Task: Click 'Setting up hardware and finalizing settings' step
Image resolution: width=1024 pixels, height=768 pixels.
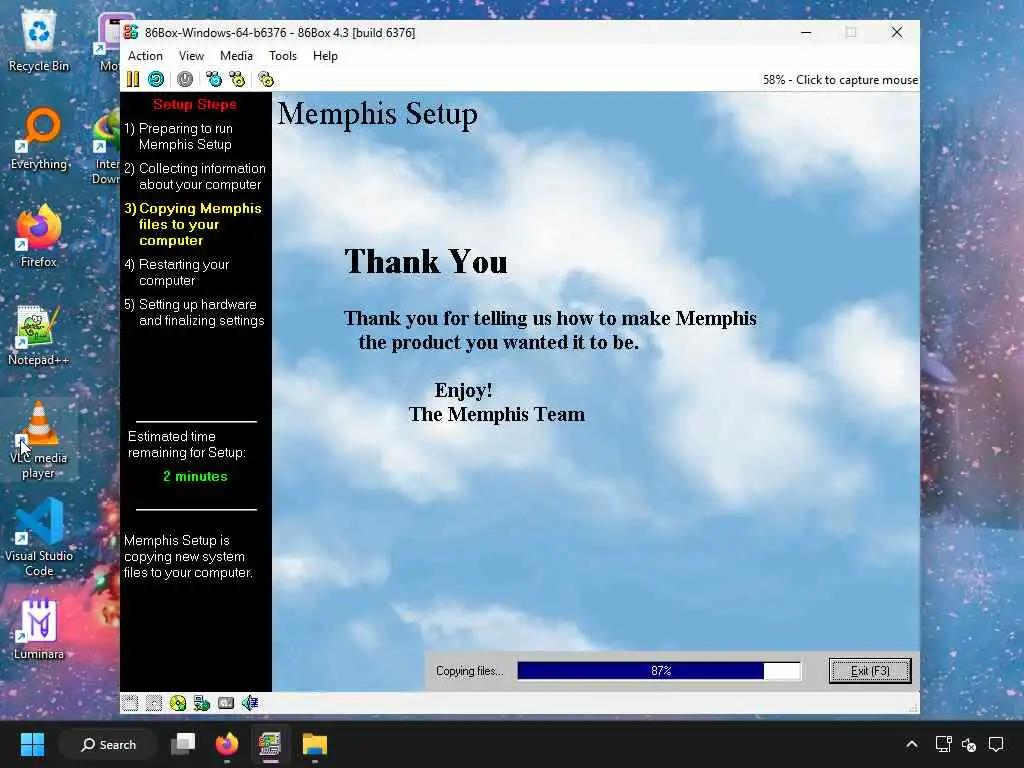Action: 195,312
